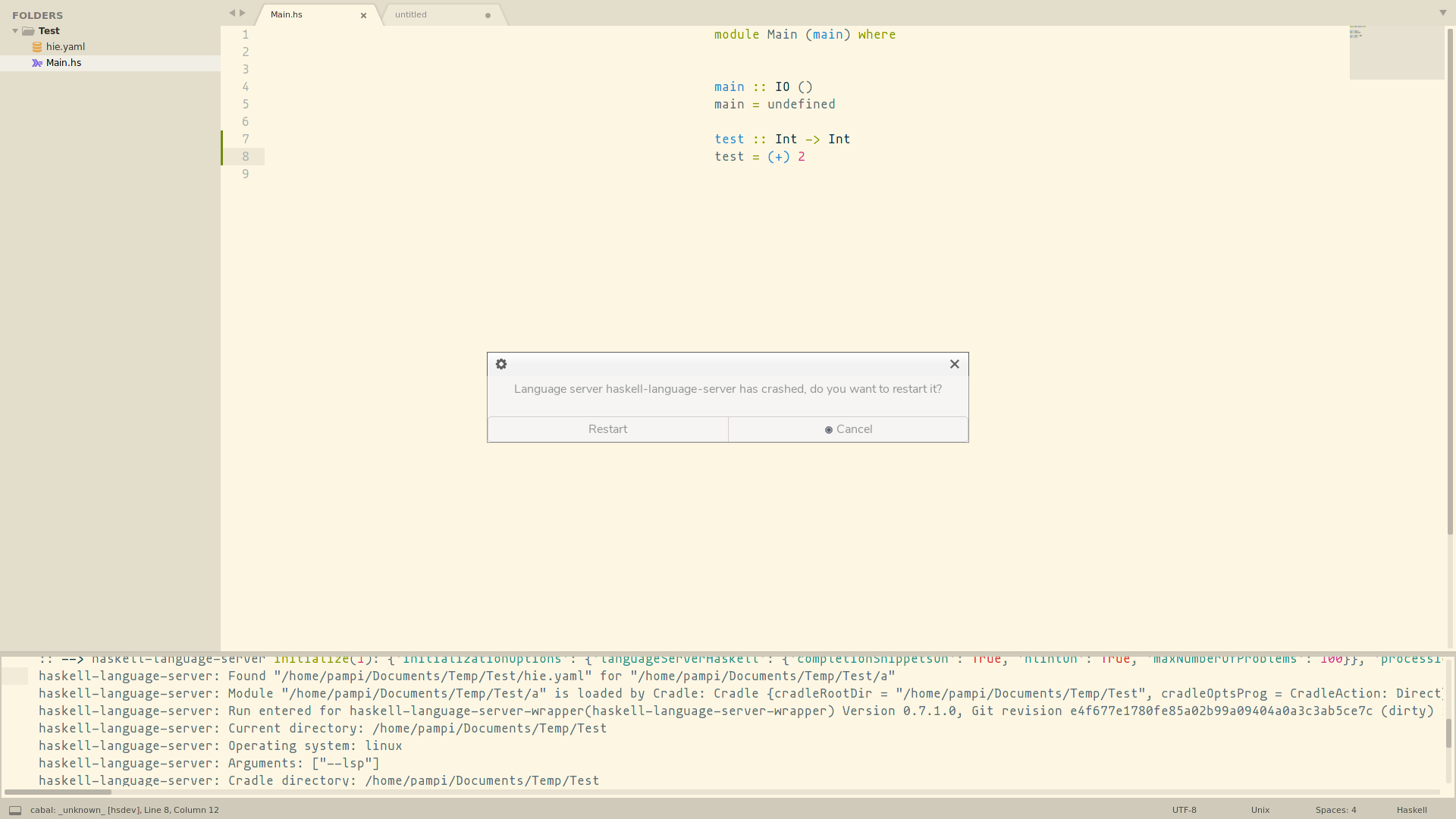The width and height of the screenshot is (1456, 819).
Task: Open the Haskell syntax selector in status bar
Action: point(1411,810)
